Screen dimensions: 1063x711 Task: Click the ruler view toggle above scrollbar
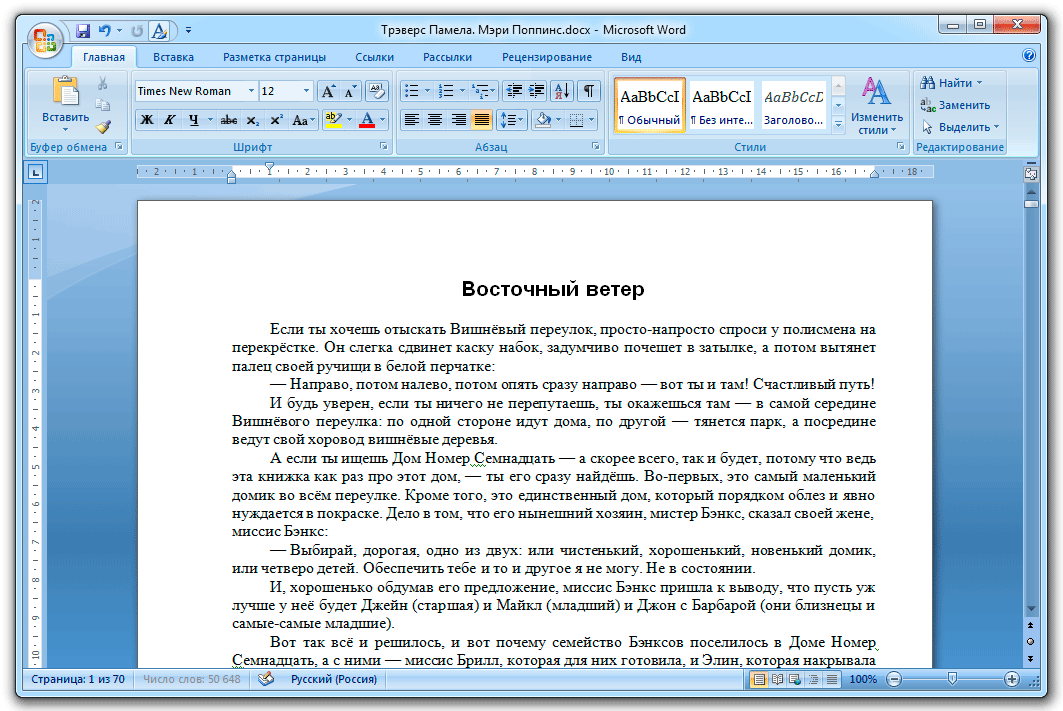point(1031,174)
